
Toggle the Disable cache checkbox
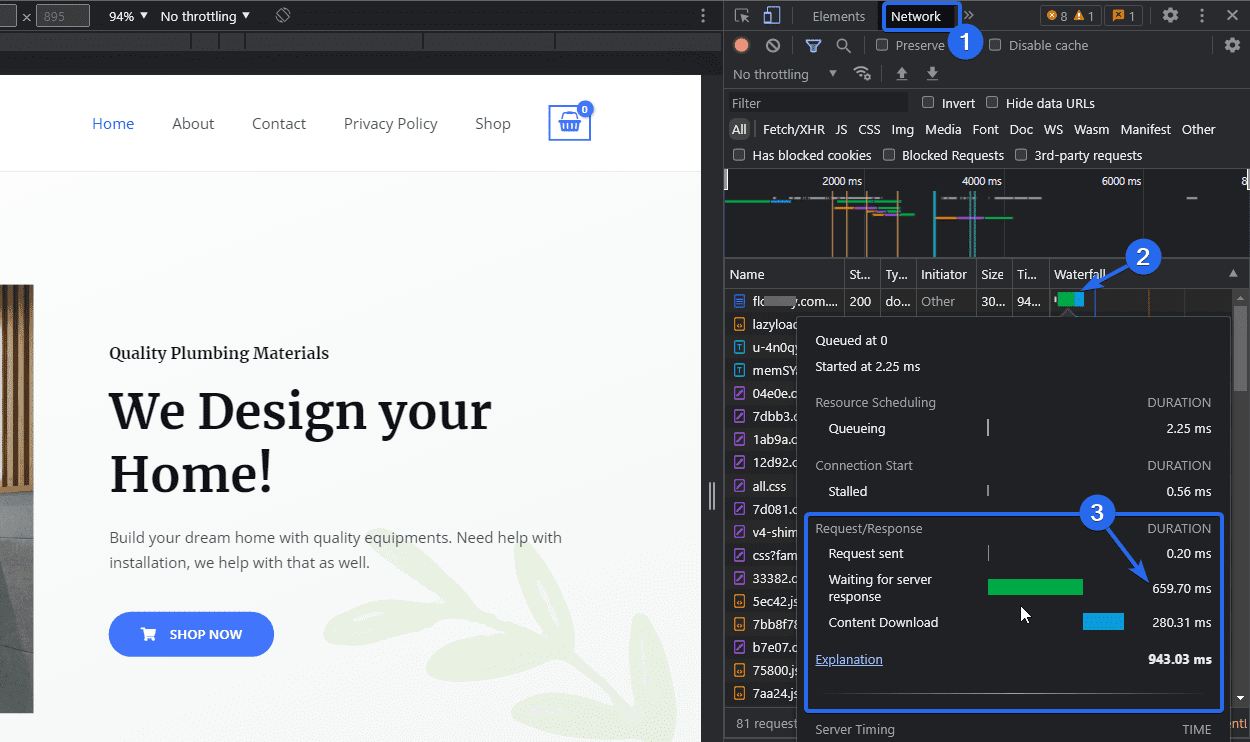995,45
